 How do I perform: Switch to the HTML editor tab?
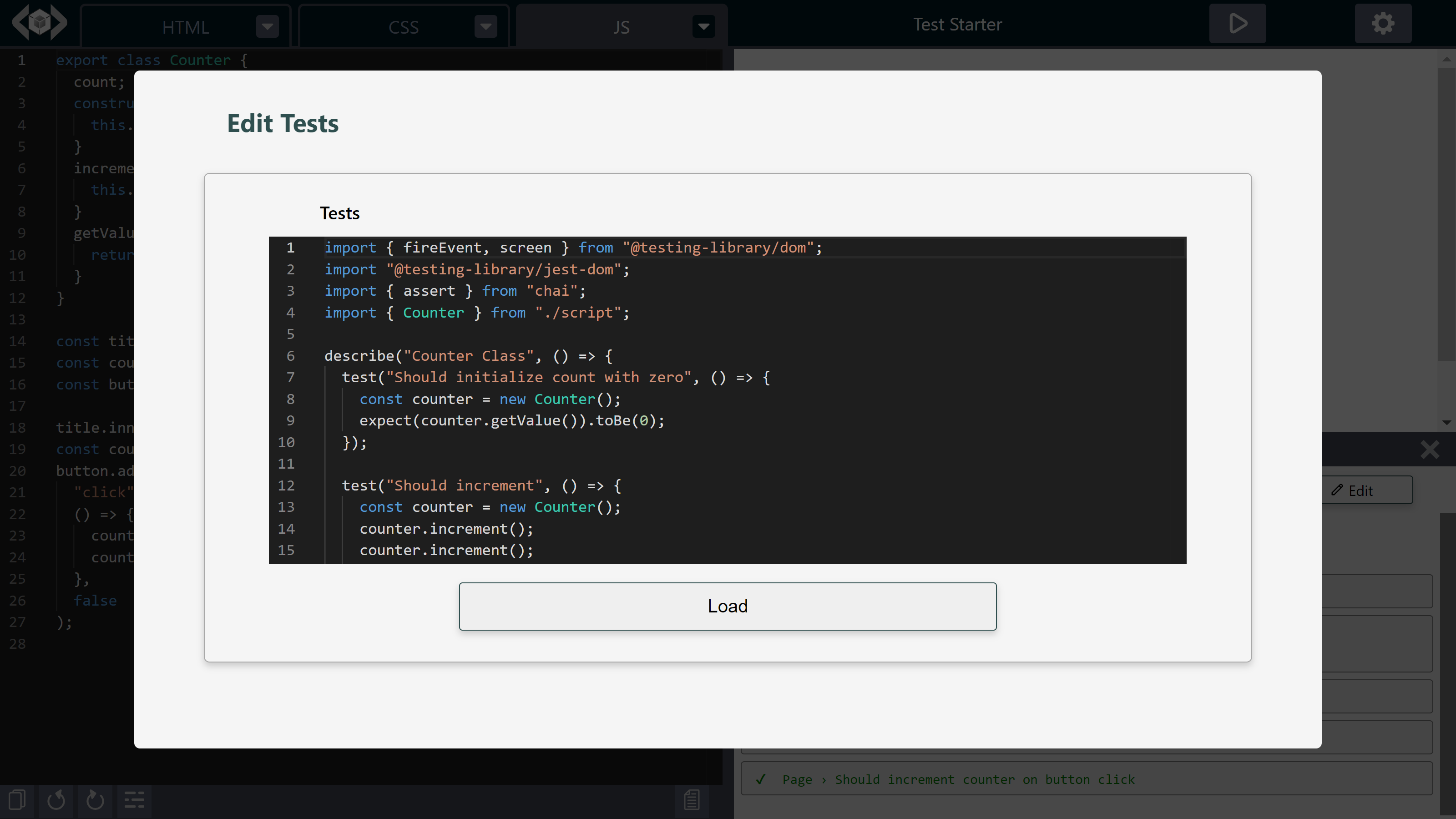coord(185,26)
